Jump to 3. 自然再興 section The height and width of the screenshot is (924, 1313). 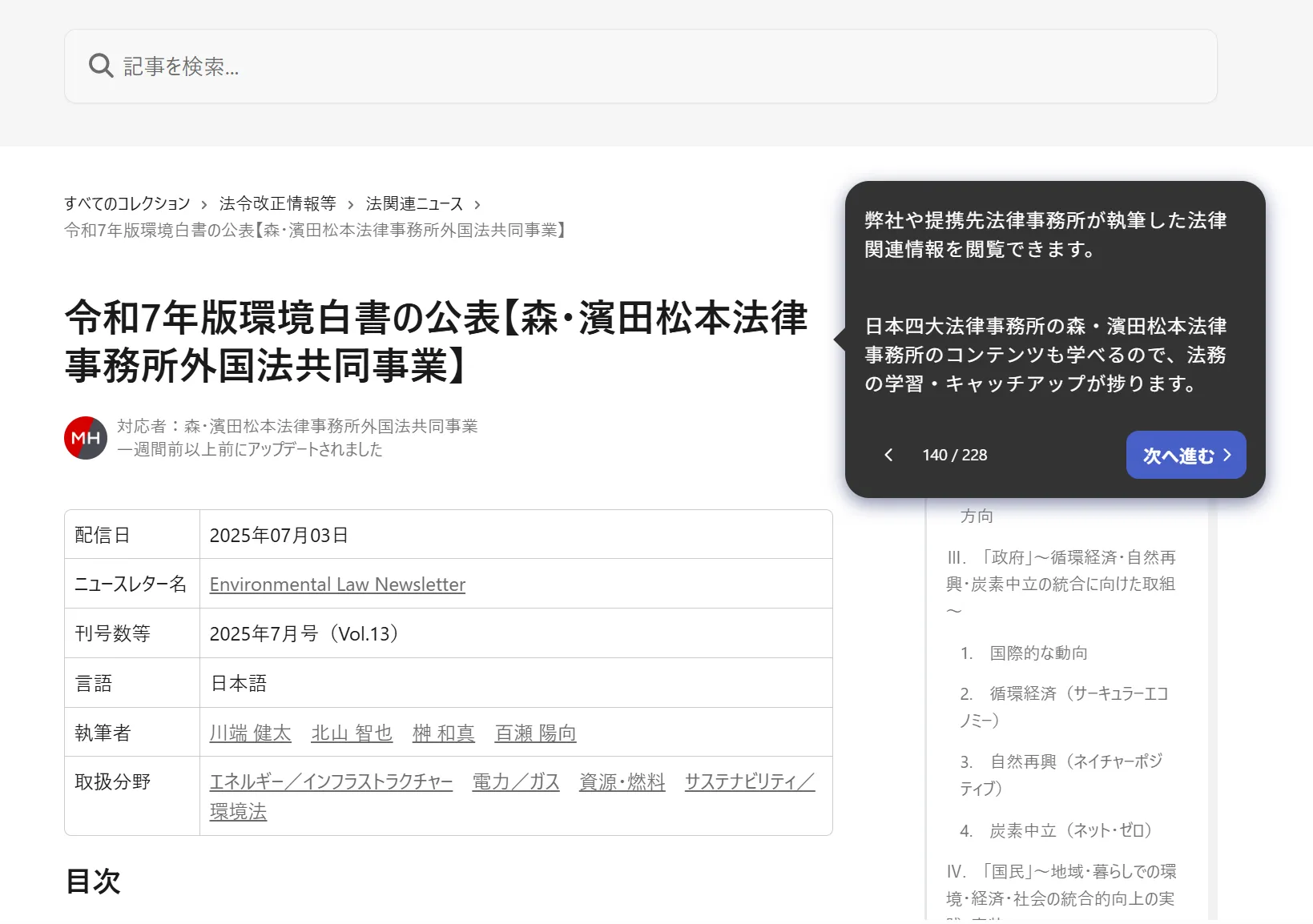pos(1061,774)
